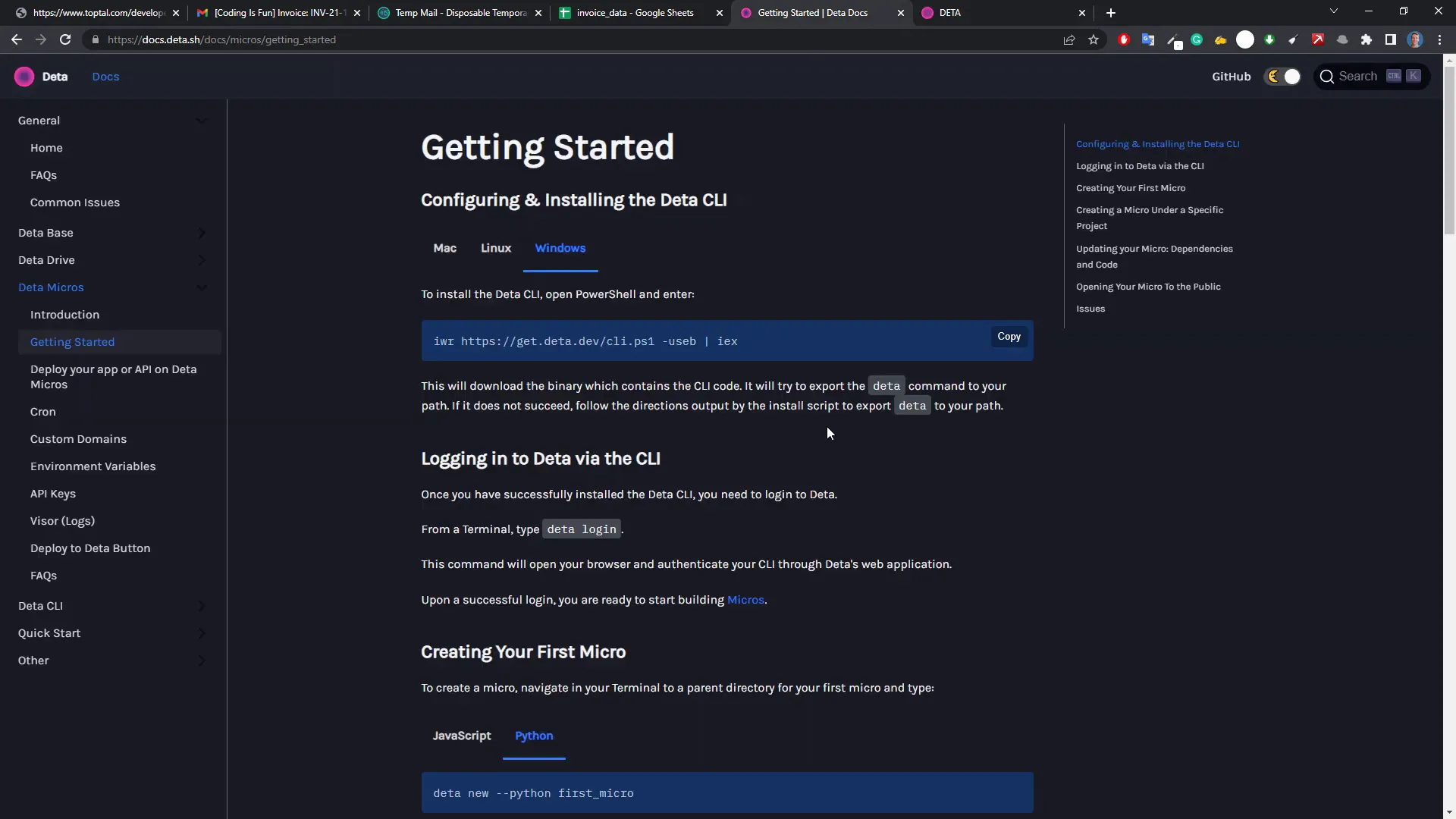Select the JavaScript code tab
Image resolution: width=1456 pixels, height=819 pixels.
[462, 736]
